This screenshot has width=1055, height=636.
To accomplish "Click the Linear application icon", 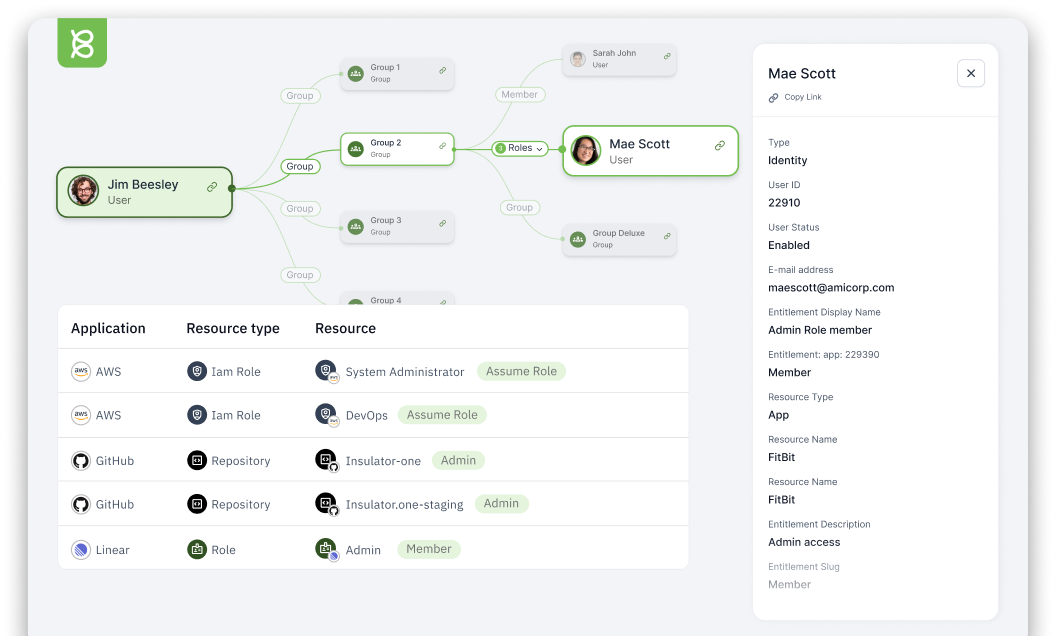I will (x=80, y=549).
